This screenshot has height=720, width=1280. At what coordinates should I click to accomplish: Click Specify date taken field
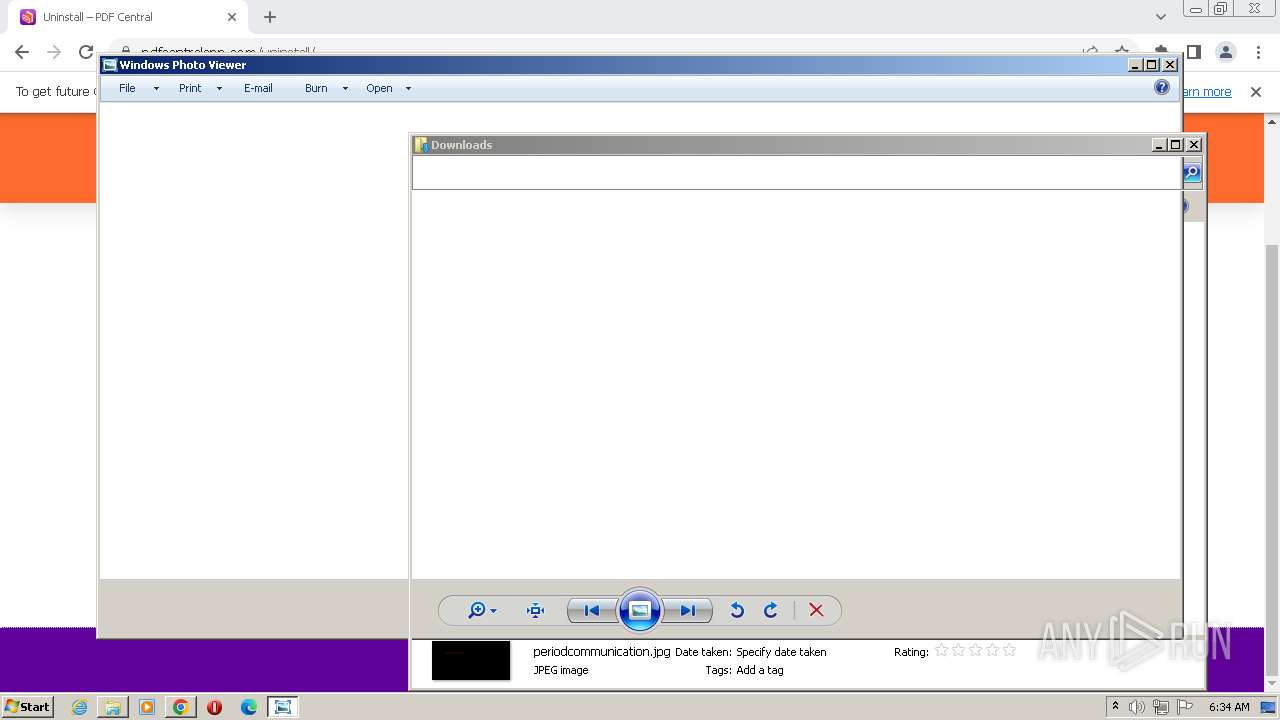point(781,652)
